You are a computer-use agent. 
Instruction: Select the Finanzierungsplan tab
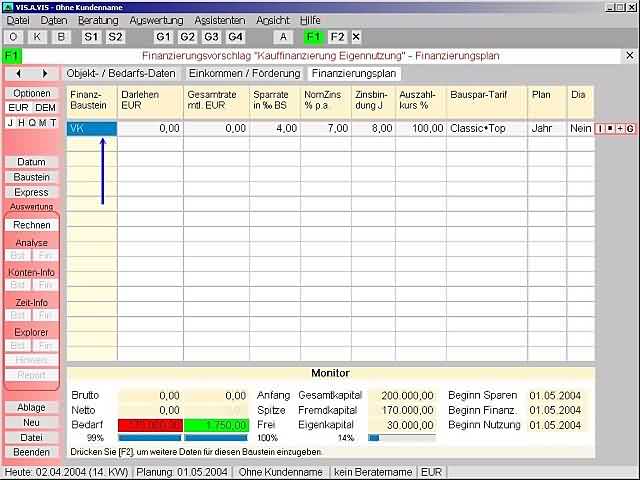[354, 73]
